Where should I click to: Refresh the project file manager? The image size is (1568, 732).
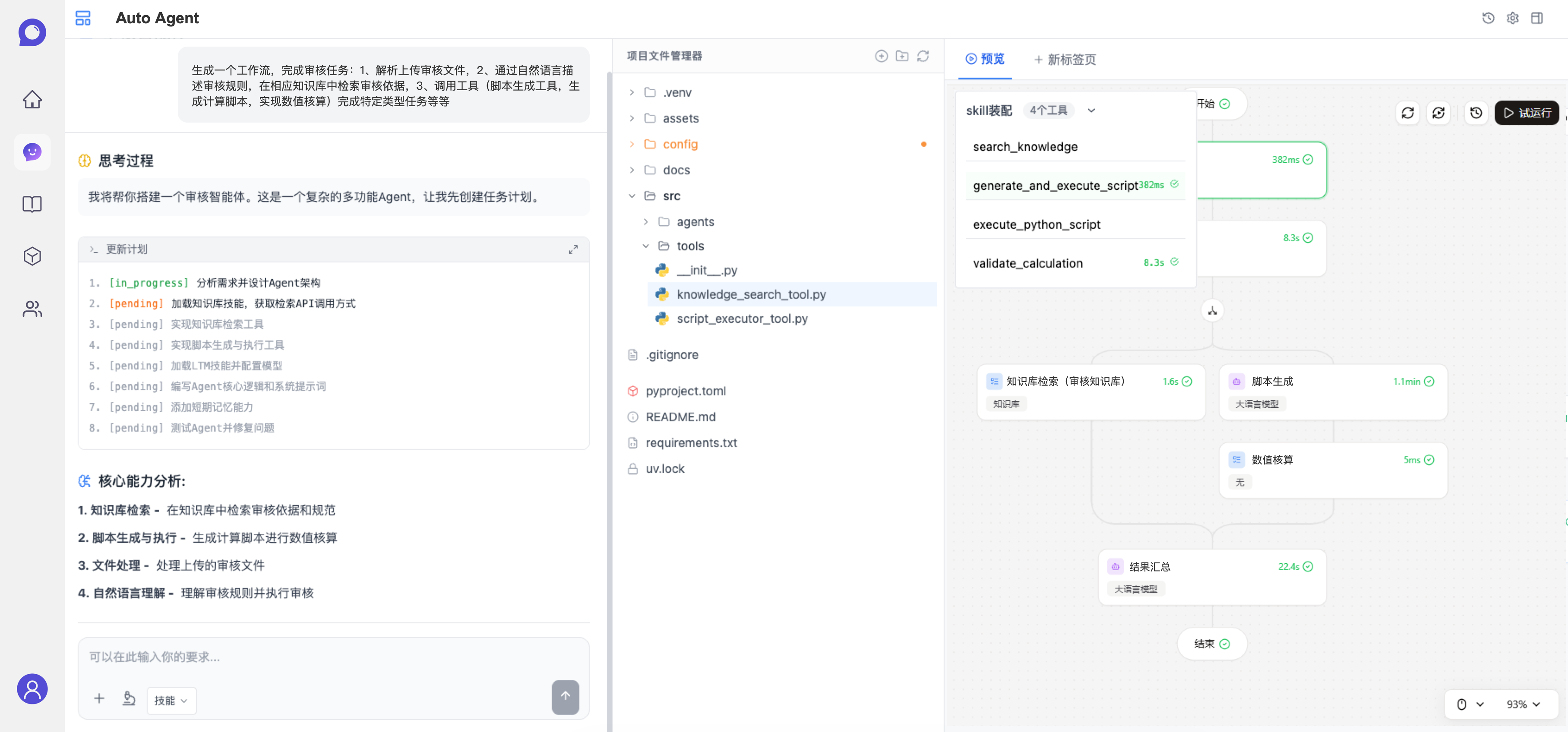point(923,56)
